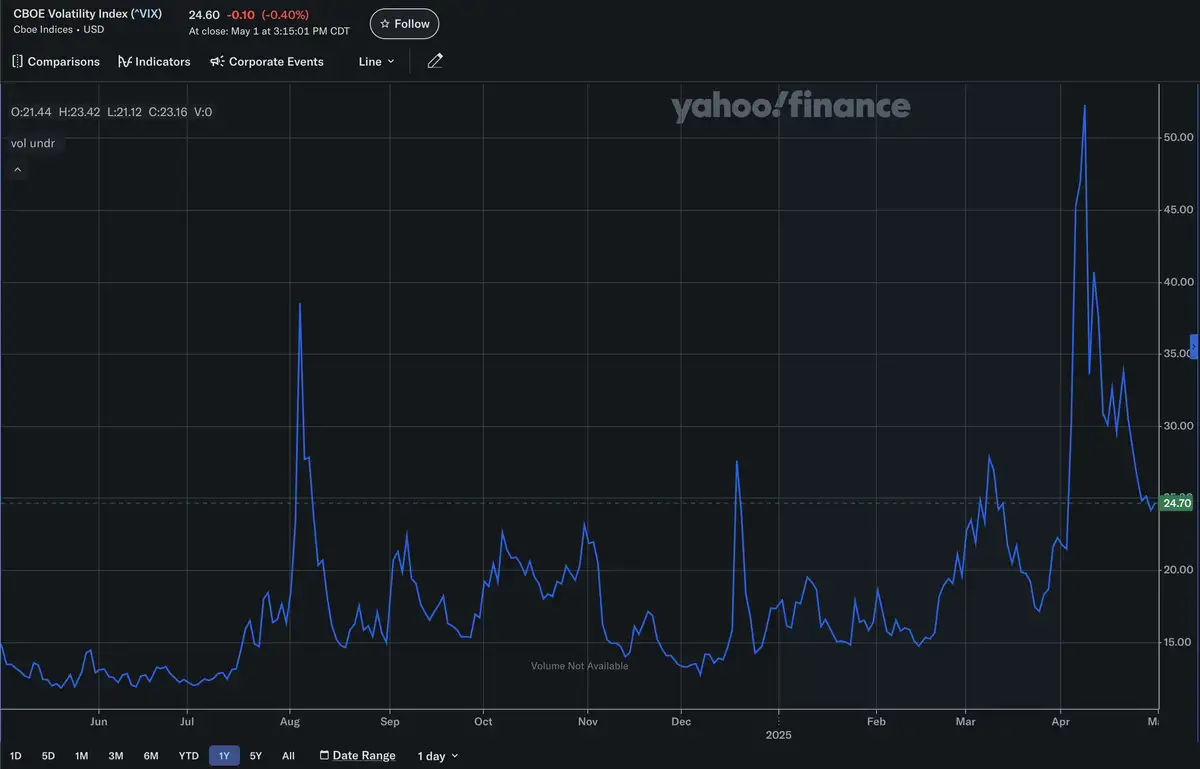Click the vol undr indicator label

(x=33, y=143)
